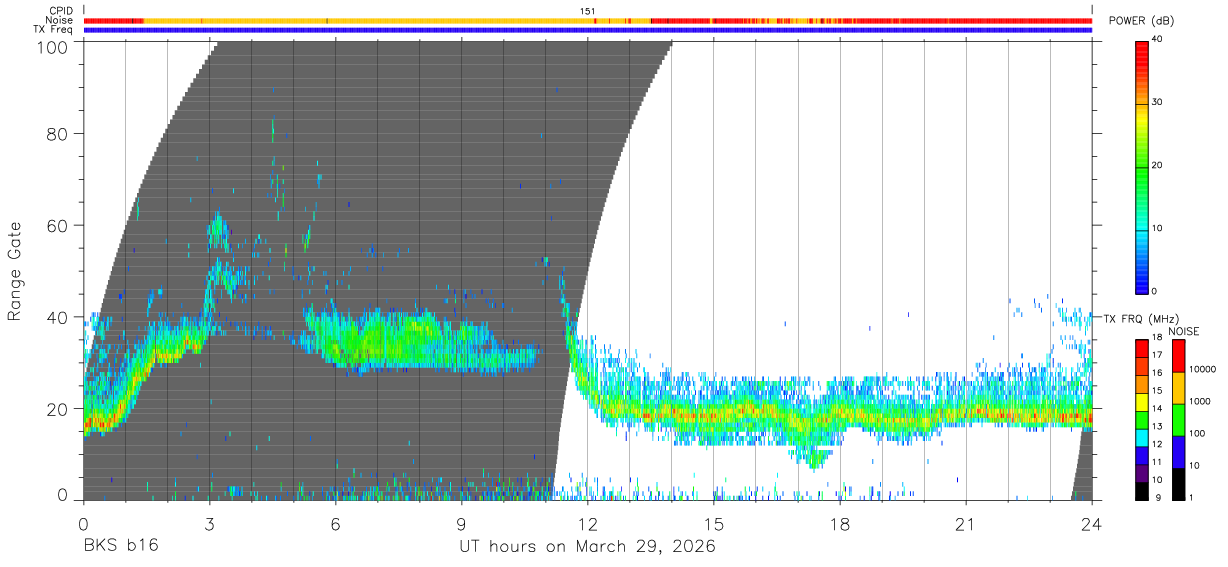Image resolution: width=1228 pixels, height=567 pixels.
Task: Click the 0 label on the POWER scale
Action: (1155, 292)
